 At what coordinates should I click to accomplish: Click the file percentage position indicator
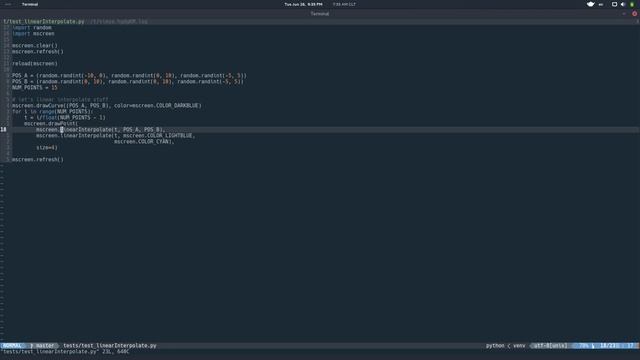pyautogui.click(x=584, y=346)
